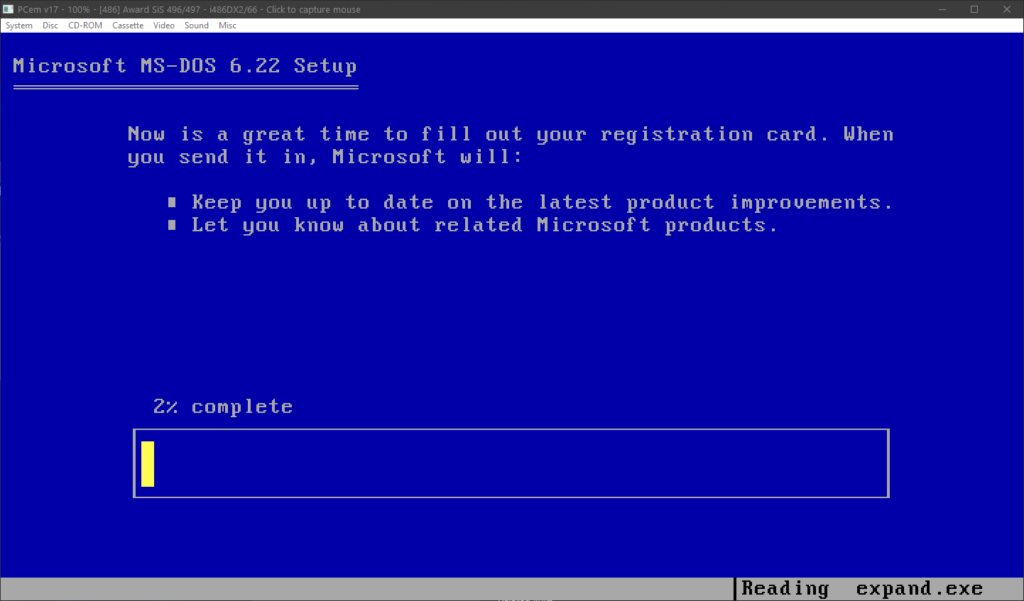Screen dimensions: 1024x601
Task: Open the CD-ROM menu
Action: [84, 25]
